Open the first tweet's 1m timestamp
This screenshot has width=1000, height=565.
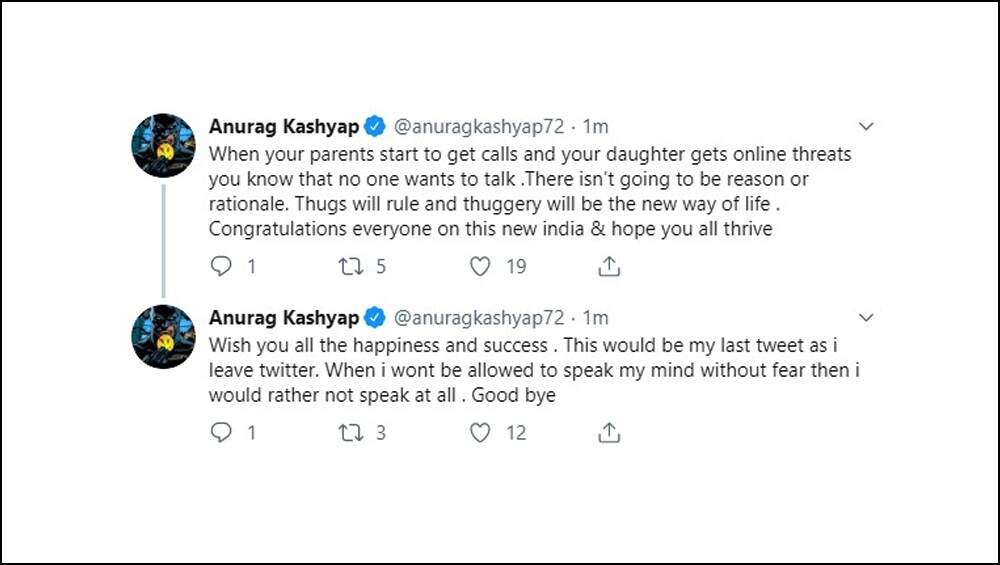click(x=596, y=126)
